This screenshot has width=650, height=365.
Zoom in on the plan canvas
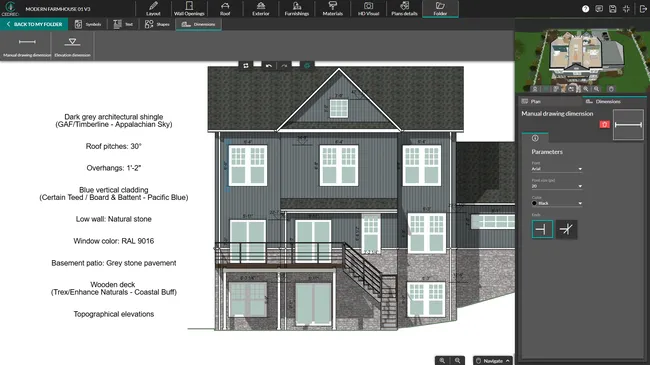tap(442, 360)
